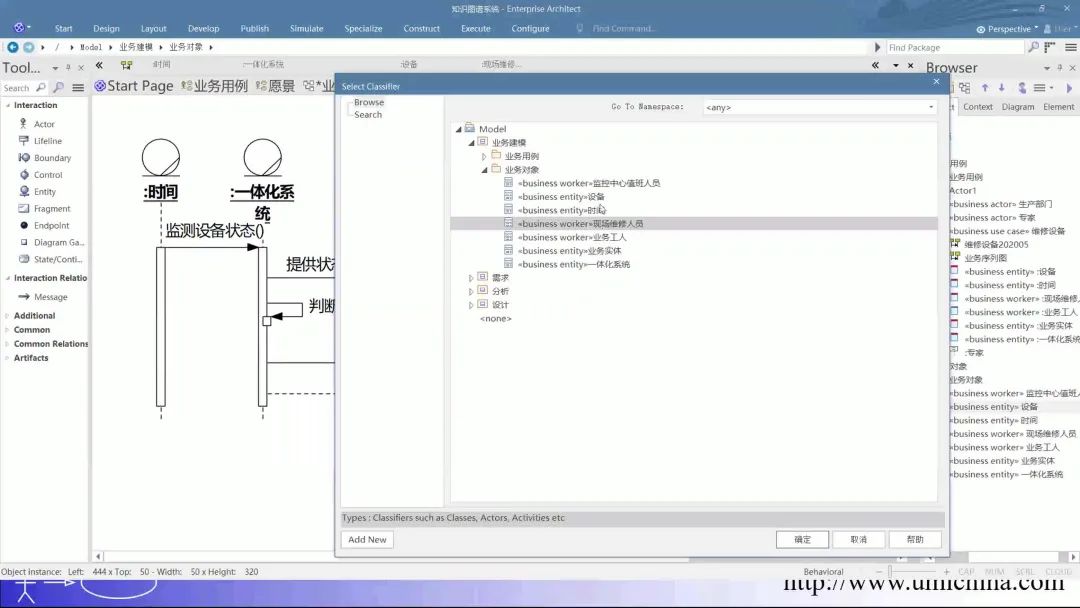Click the Browser new diagram structure icon
1080x608 pixels.
tap(964, 87)
